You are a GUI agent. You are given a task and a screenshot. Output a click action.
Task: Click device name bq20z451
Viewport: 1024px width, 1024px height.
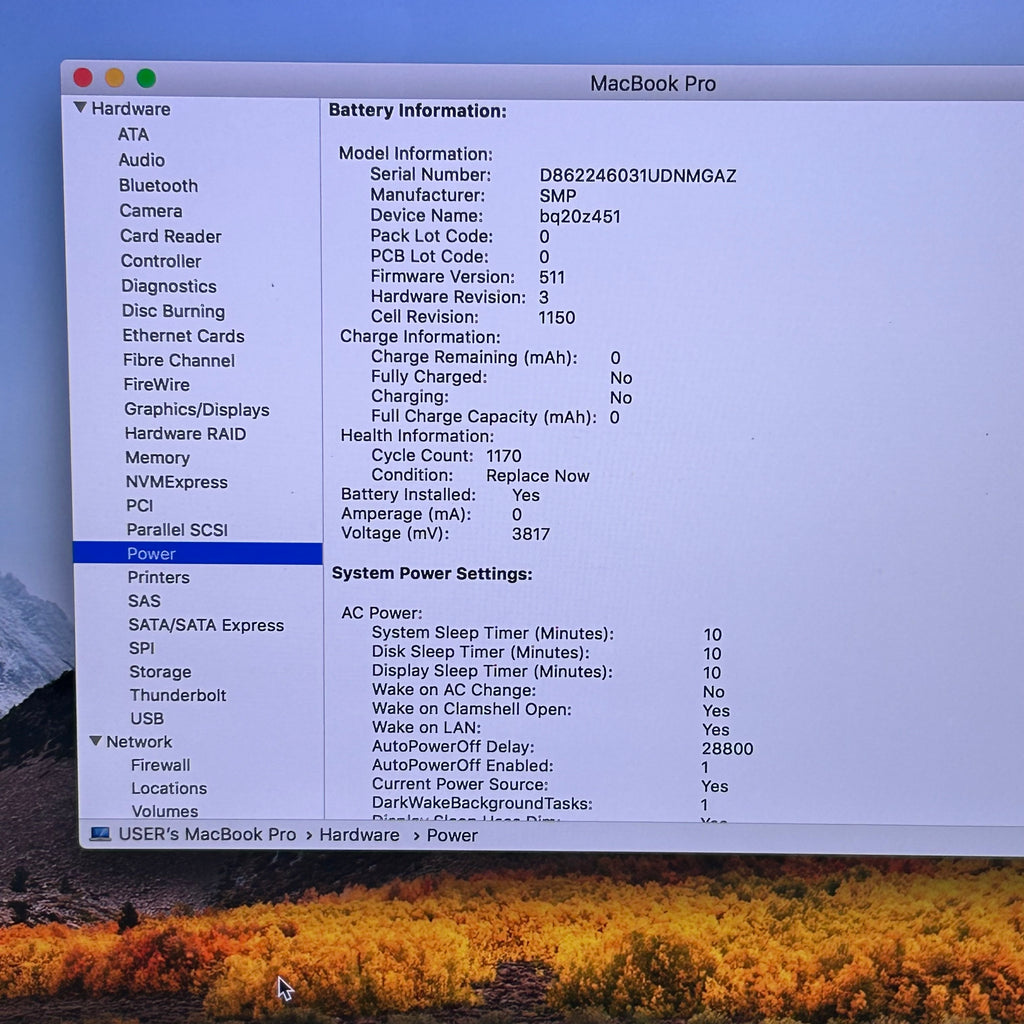coord(580,217)
